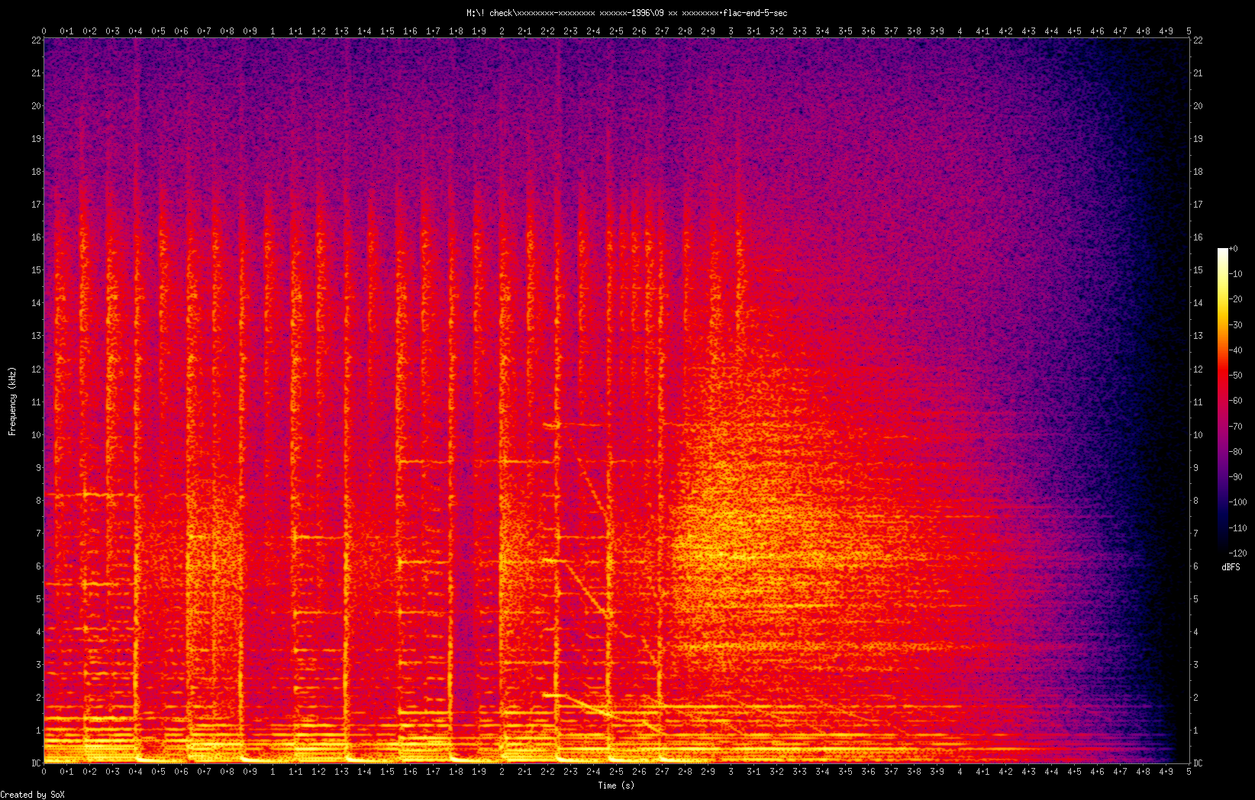
Task: Click the '-90' value on the dBFS scale
Action: click(1236, 476)
